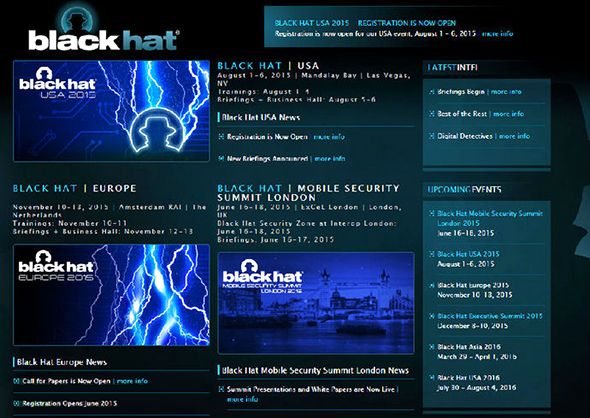Screen dimensions: 590x418
Task: Click 'Black Hat Mobile Security Summit London News' title
Action: 315,371
